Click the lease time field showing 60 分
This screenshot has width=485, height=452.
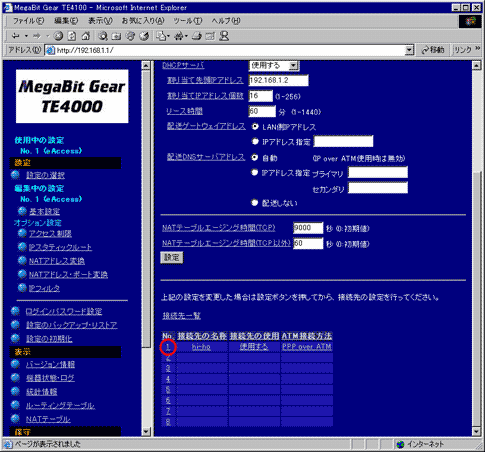[262, 111]
